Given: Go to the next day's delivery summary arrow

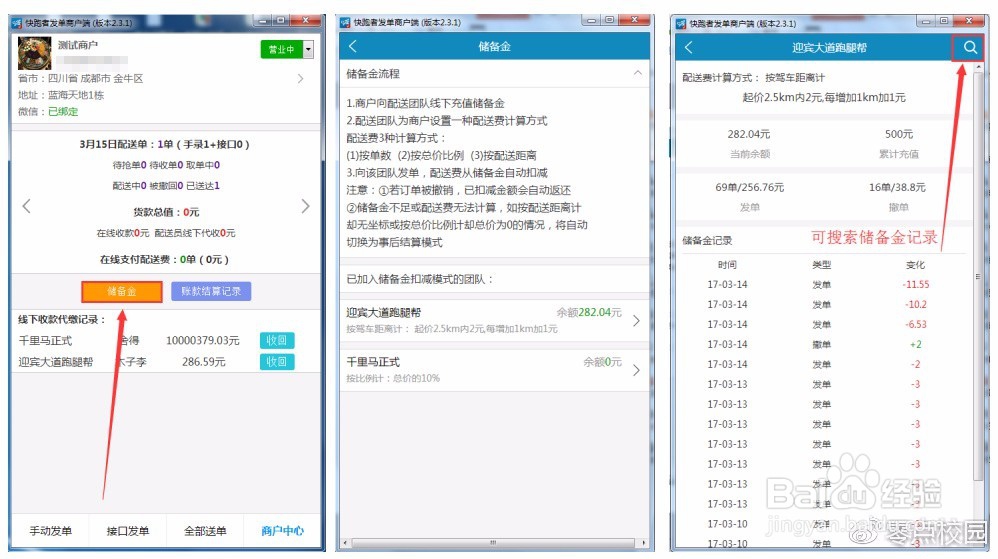Looking at the screenshot, I should pyautogui.click(x=306, y=206).
